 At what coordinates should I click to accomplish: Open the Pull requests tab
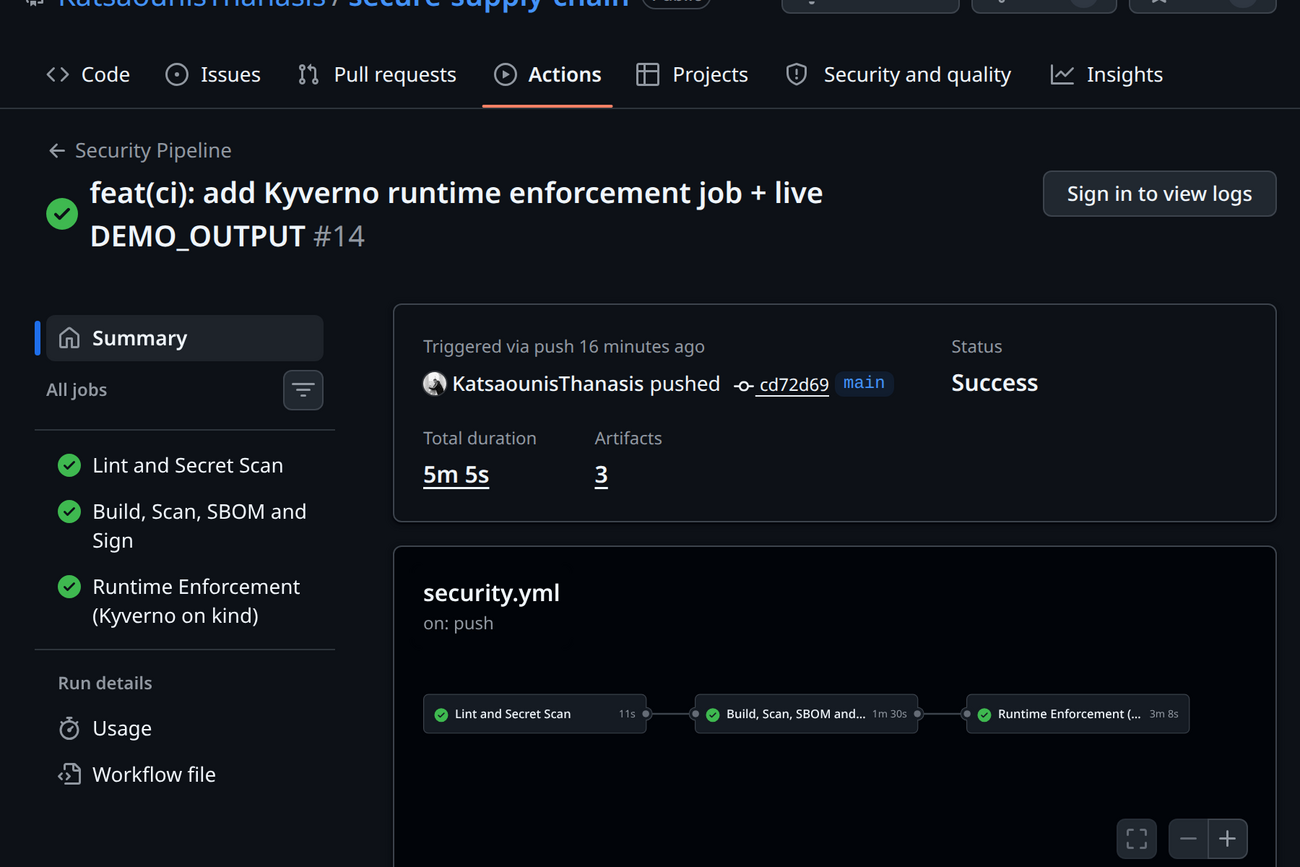tap(377, 75)
